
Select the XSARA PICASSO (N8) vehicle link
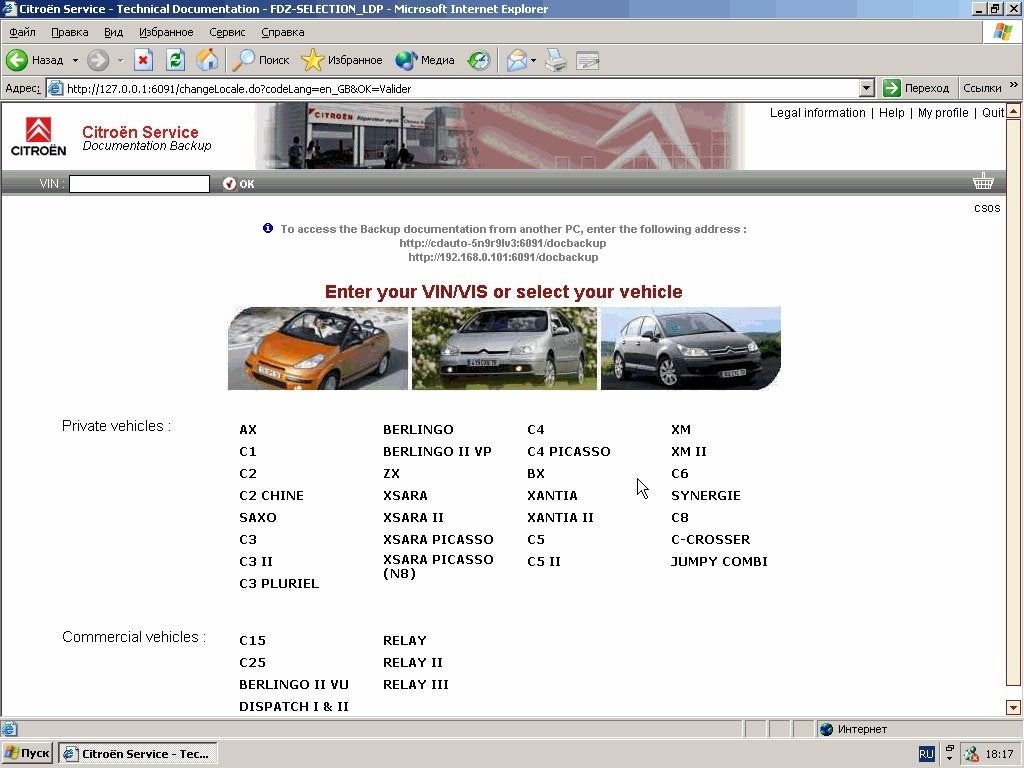click(438, 567)
